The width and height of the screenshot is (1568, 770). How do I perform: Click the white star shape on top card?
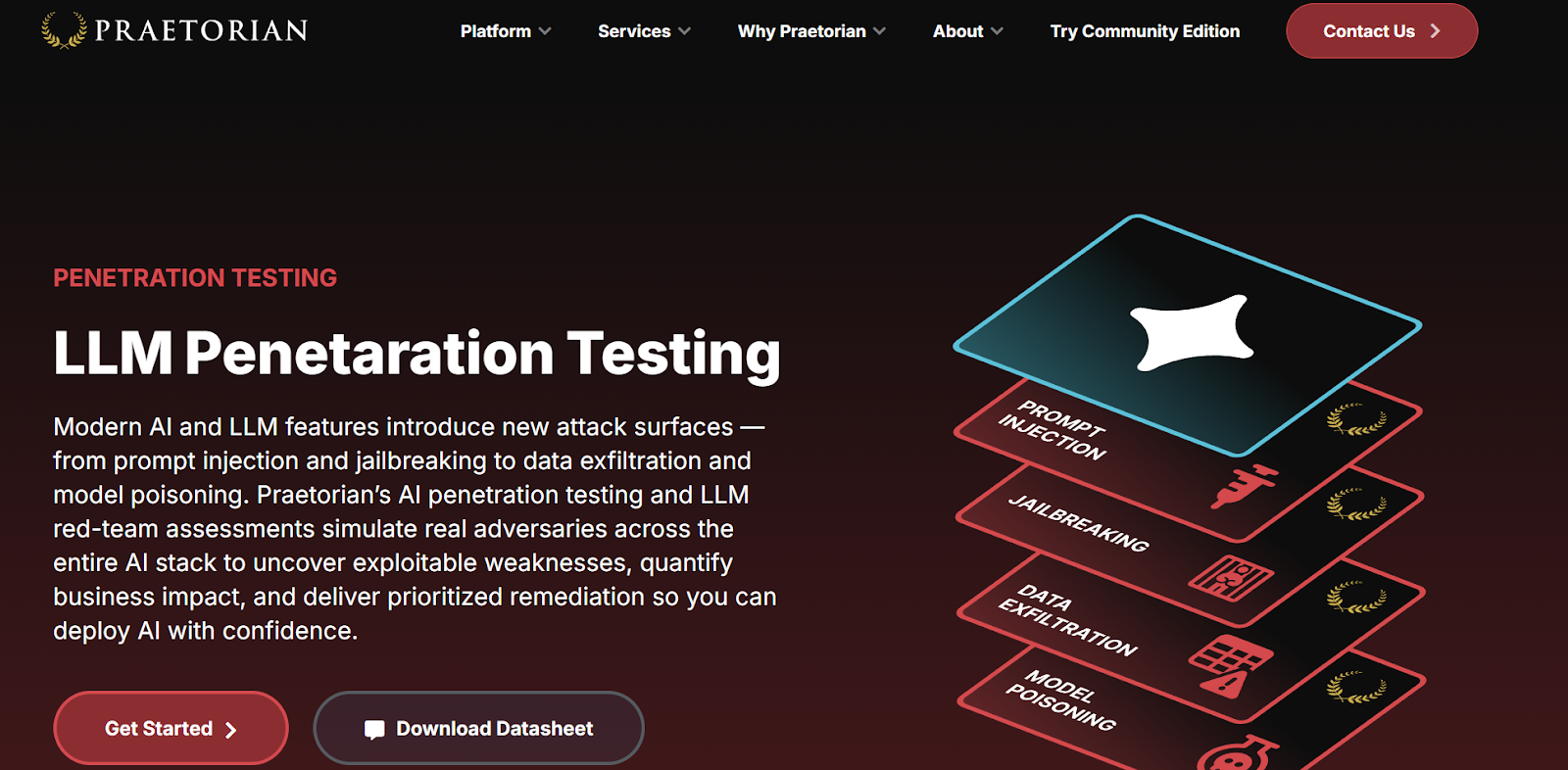point(1192,332)
